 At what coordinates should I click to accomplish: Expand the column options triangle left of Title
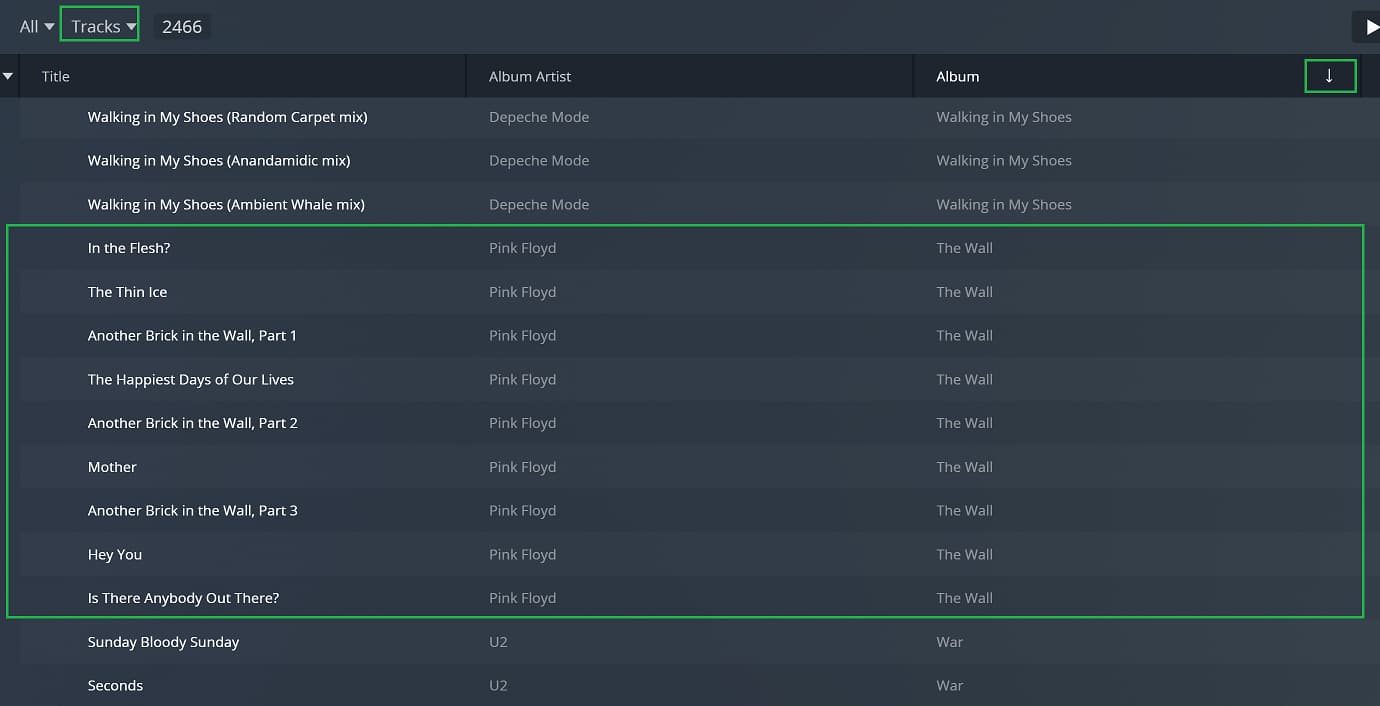[8, 76]
